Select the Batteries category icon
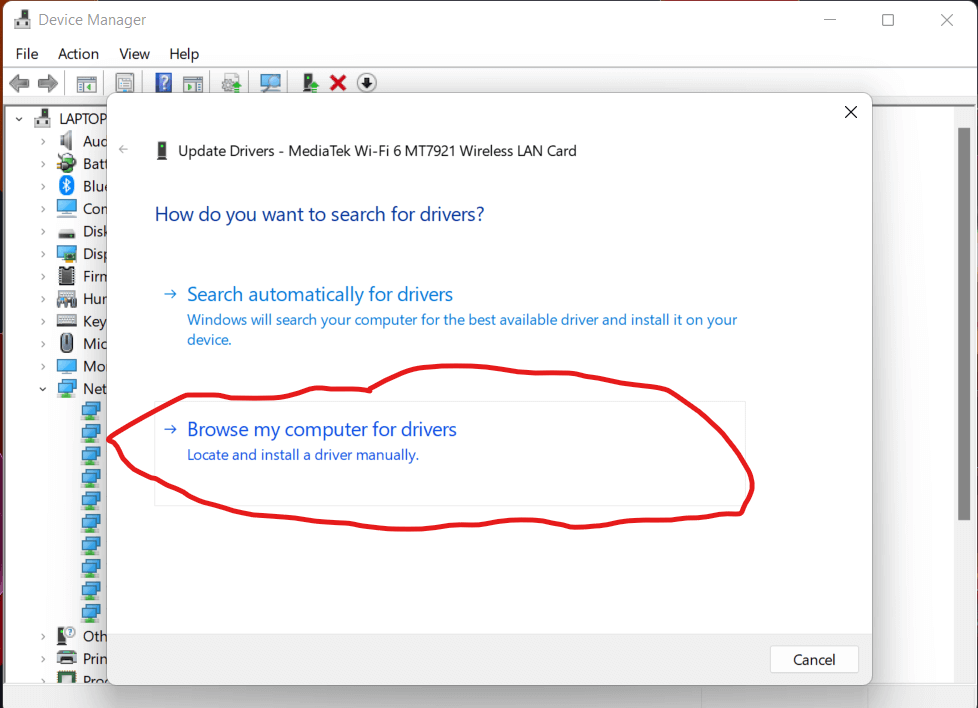Screen dimensions: 978x708 pyautogui.click(x=67, y=163)
